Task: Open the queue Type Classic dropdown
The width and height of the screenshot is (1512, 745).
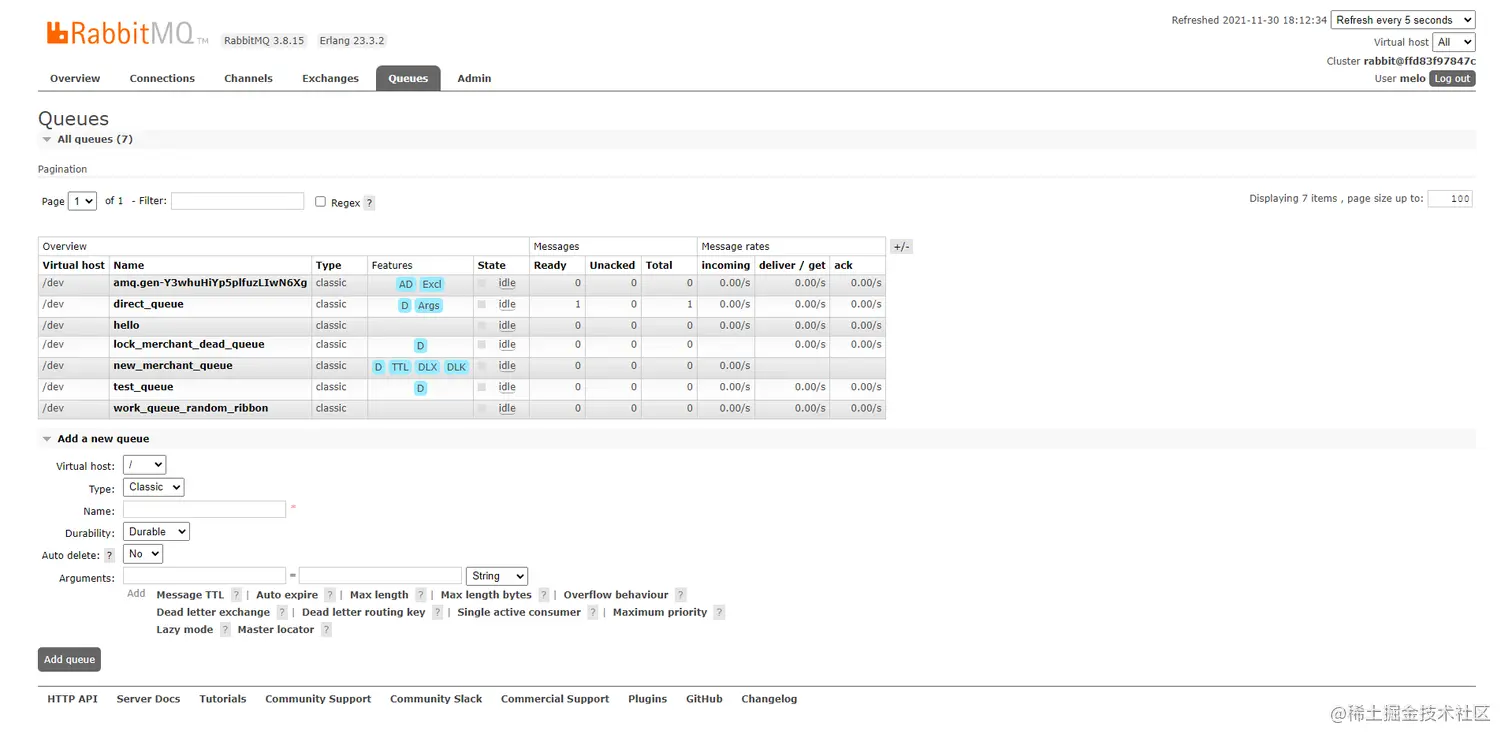Action: (154, 487)
